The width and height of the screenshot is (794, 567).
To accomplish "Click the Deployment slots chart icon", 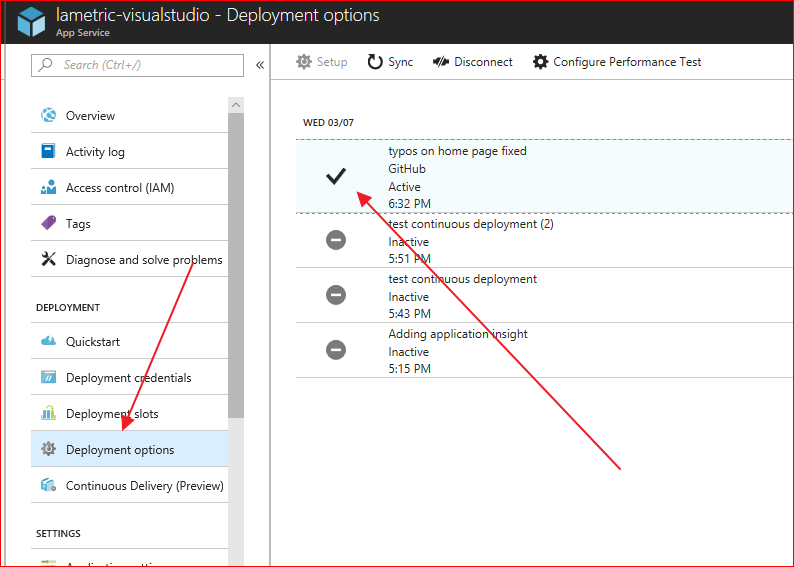I will pyautogui.click(x=48, y=414).
